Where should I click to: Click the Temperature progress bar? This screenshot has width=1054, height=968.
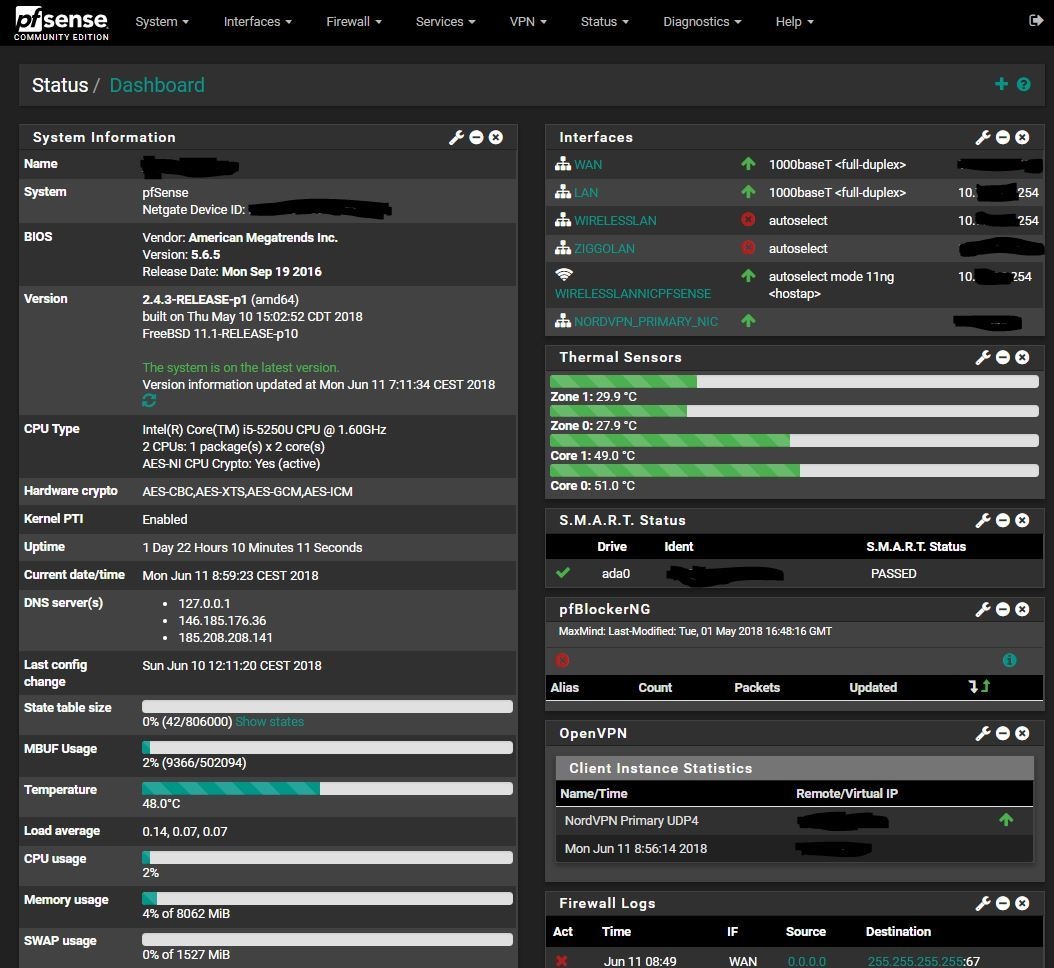pos(327,789)
